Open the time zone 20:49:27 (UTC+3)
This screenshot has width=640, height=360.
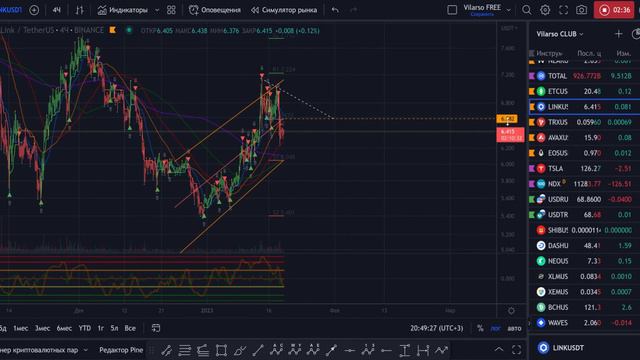pyautogui.click(x=437, y=328)
